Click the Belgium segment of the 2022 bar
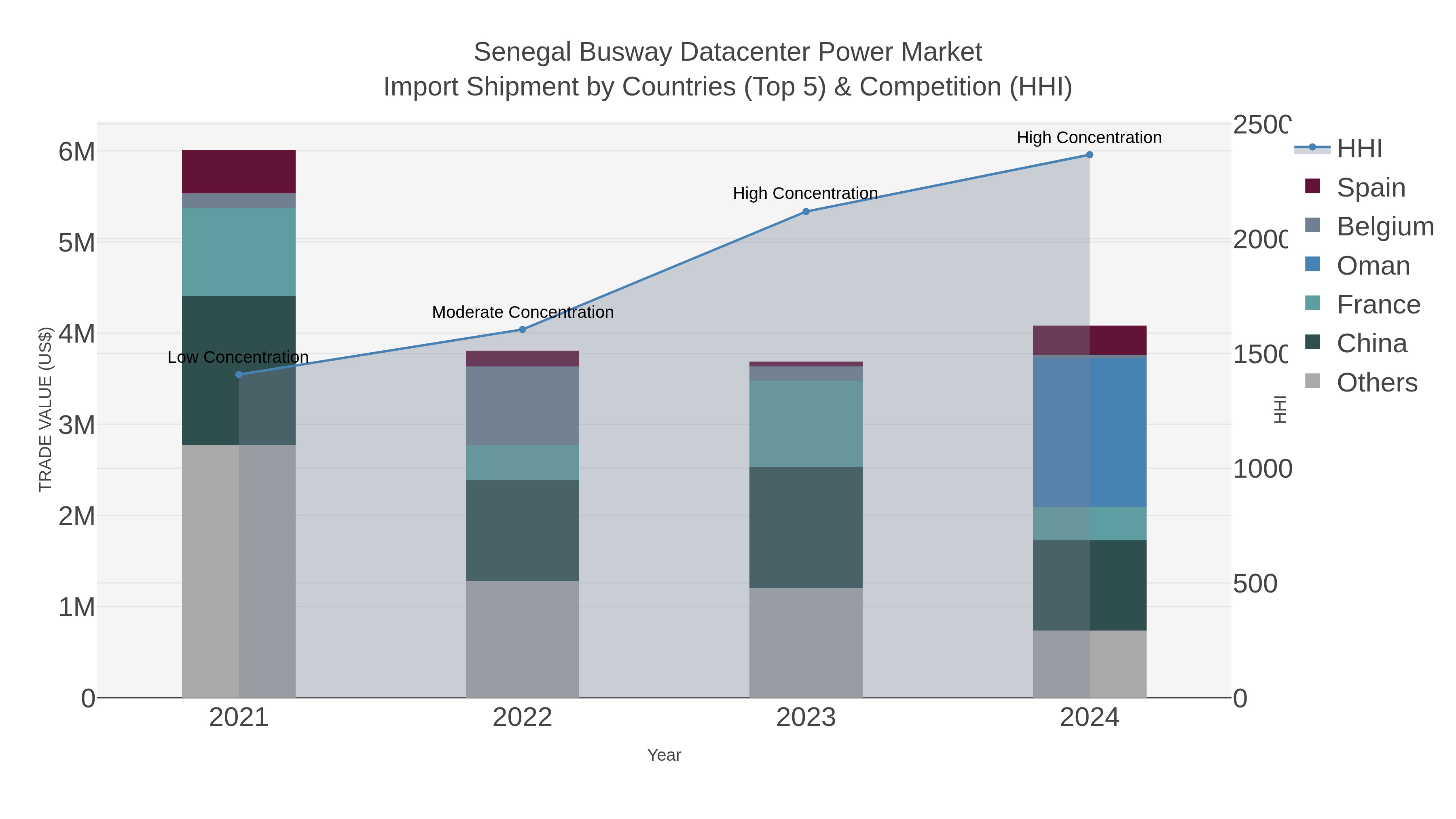Screen dimensions: 1456x819 (522, 406)
